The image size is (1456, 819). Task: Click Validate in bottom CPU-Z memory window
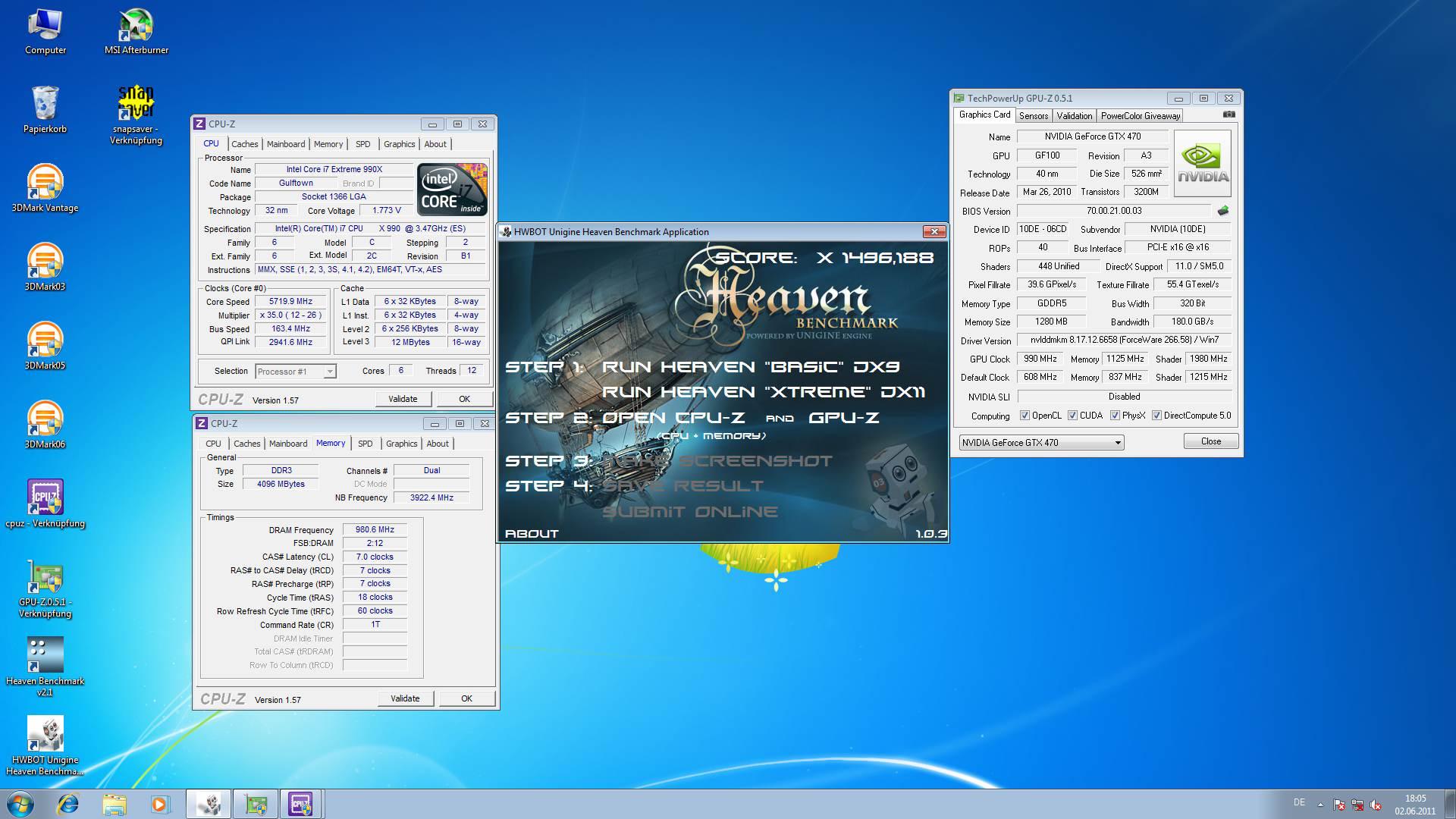pos(405,698)
